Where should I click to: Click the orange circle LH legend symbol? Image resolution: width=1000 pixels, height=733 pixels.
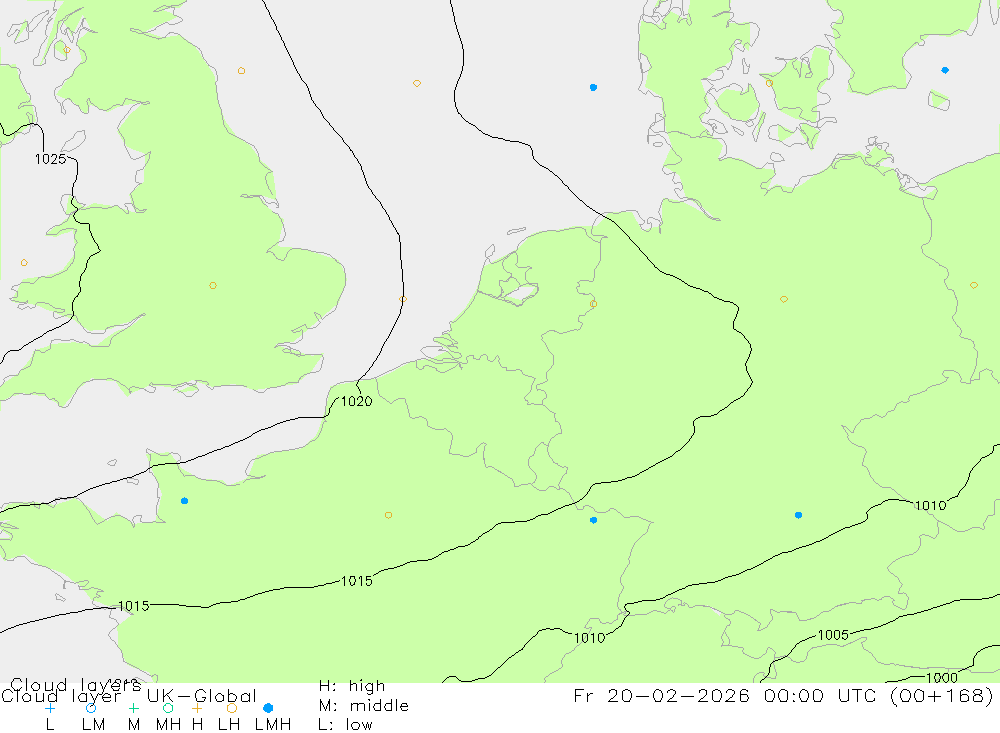click(x=232, y=708)
